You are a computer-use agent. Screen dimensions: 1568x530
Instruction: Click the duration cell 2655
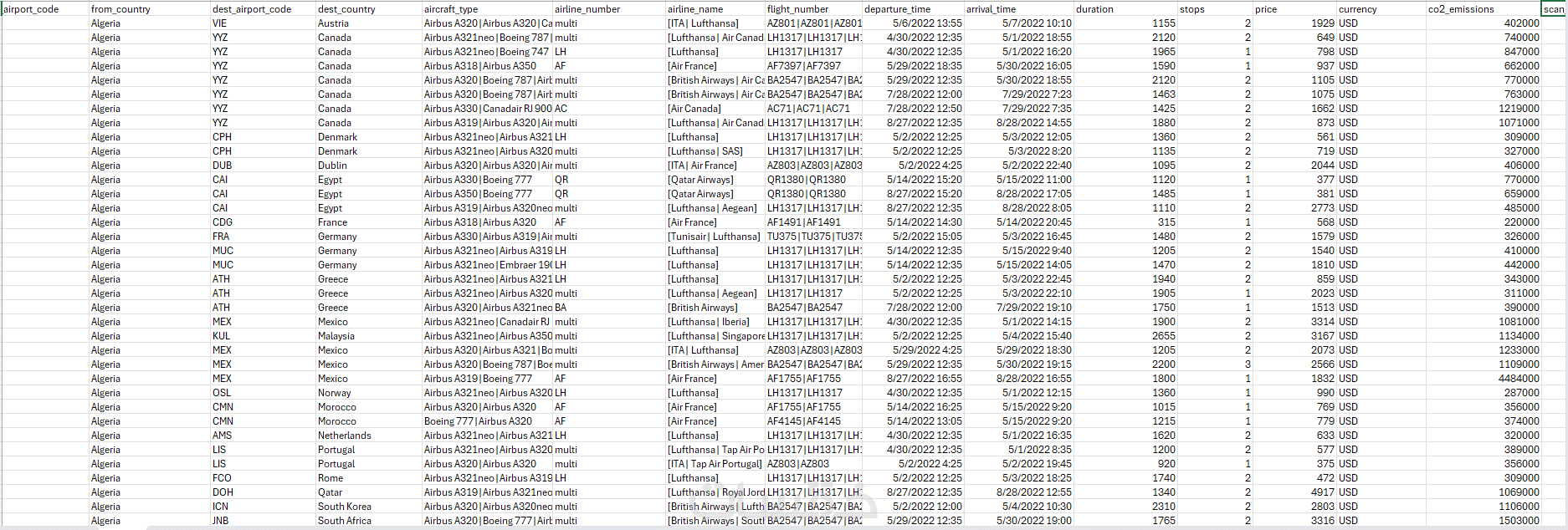(x=1125, y=336)
